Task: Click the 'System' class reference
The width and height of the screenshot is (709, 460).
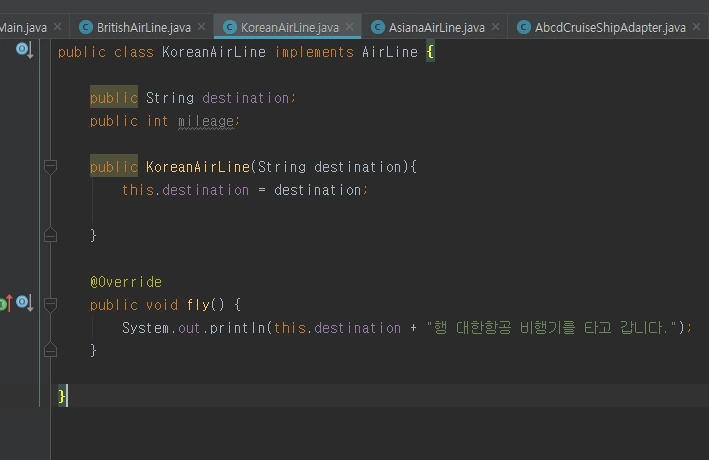Action: (x=145, y=328)
